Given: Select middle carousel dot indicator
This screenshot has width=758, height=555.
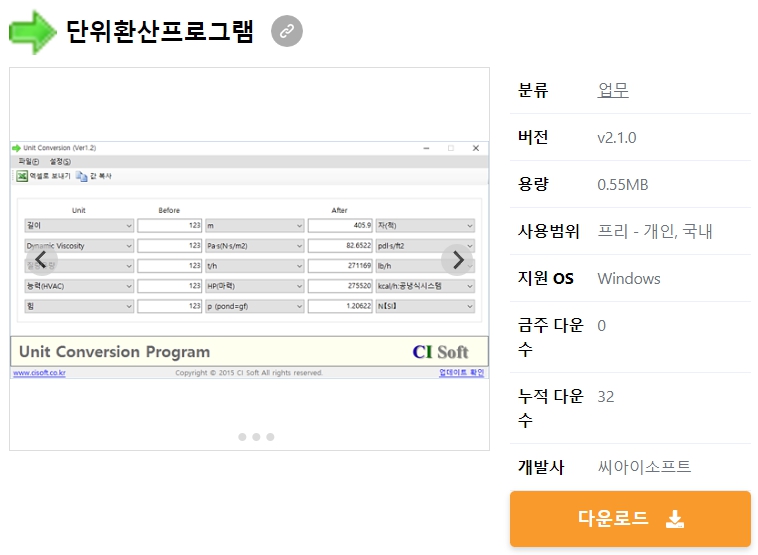Looking at the screenshot, I should (x=256, y=437).
